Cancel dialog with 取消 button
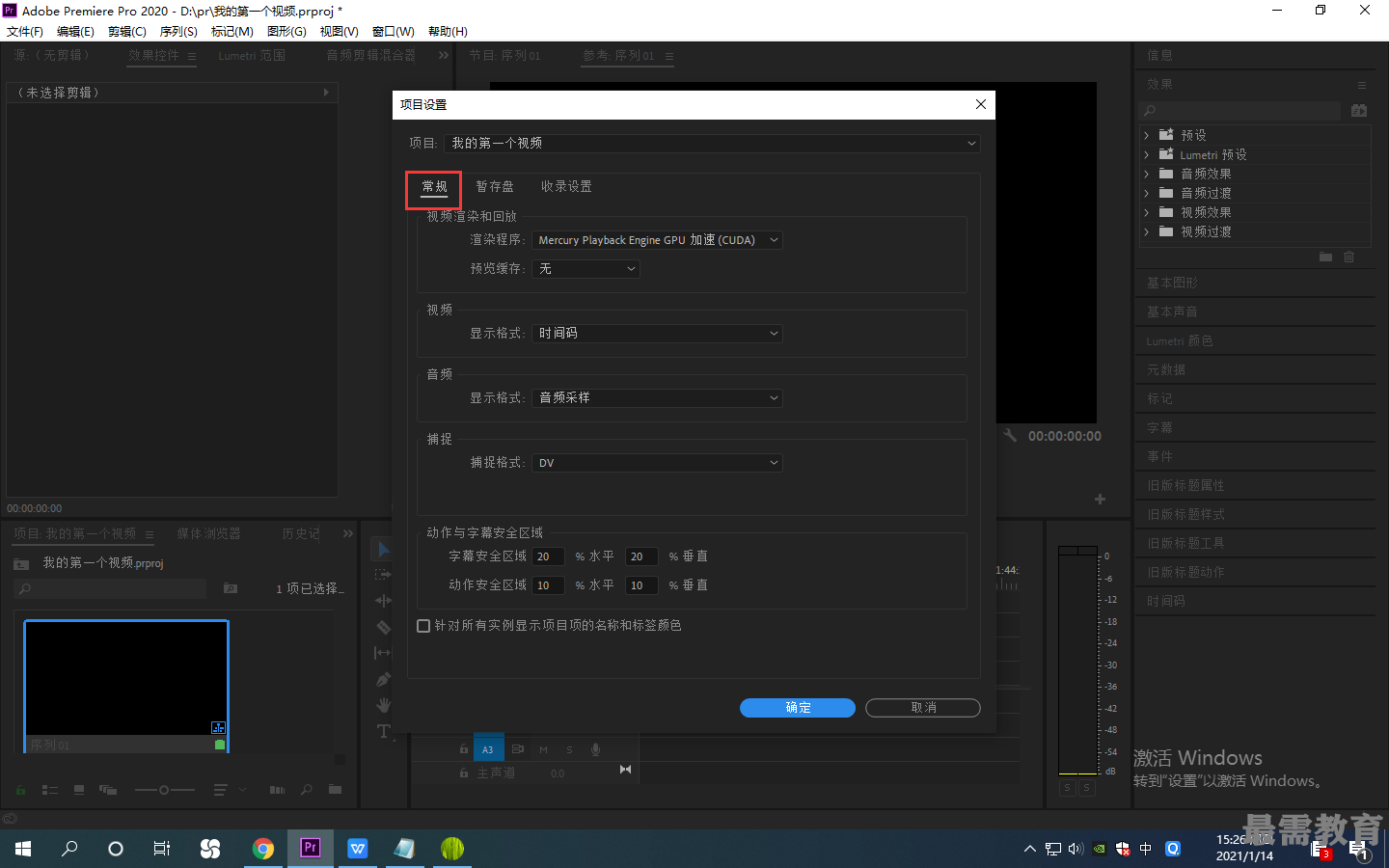Image resolution: width=1389 pixels, height=868 pixels. pyautogui.click(x=923, y=708)
